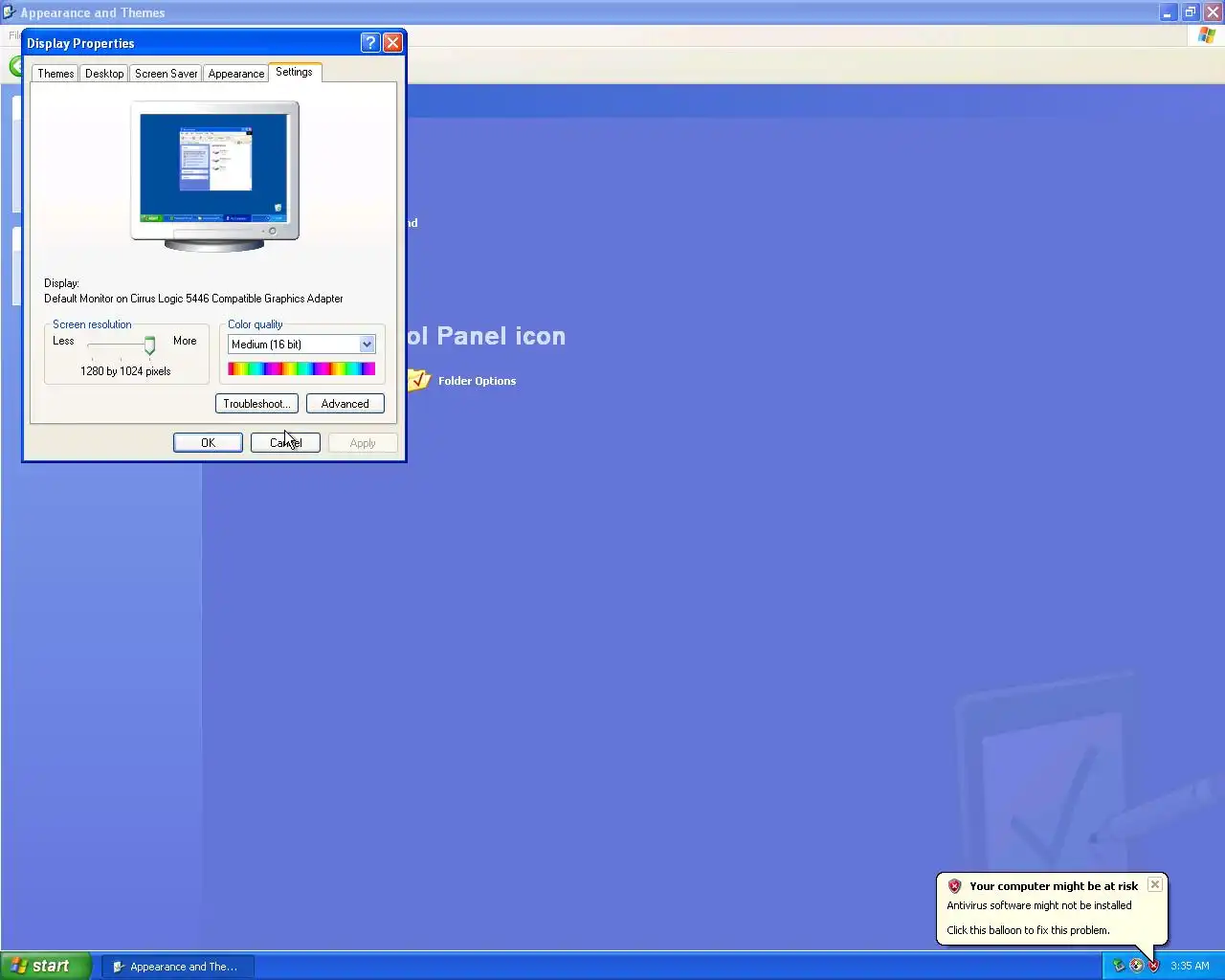Click the round middle system tray icon
1225x980 pixels.
[1136, 966]
